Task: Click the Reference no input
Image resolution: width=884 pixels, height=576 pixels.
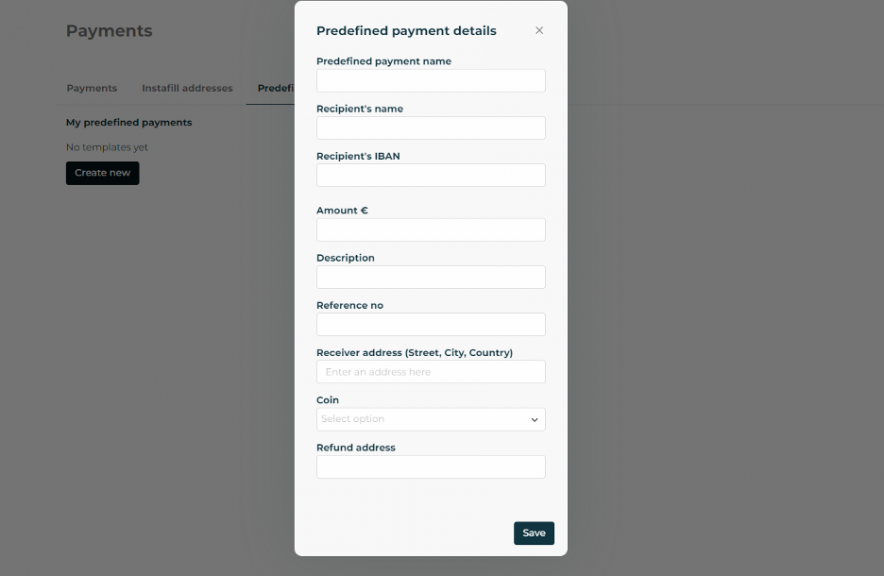Action: point(431,324)
